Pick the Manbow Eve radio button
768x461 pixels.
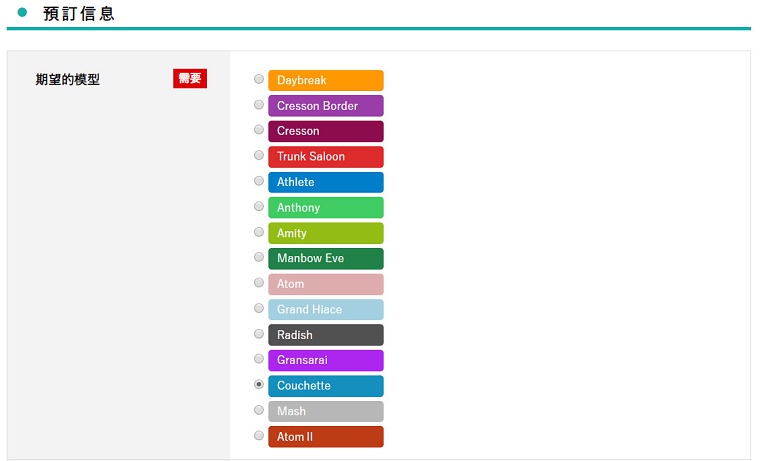[x=259, y=257]
